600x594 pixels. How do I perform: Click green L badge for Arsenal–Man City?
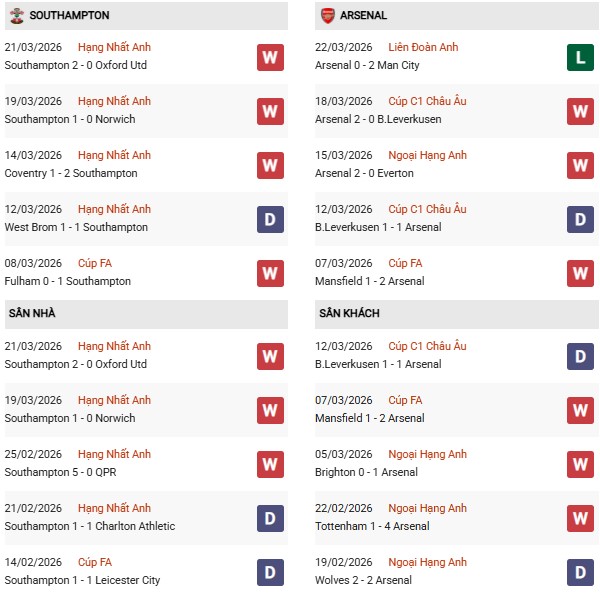[x=580, y=57]
